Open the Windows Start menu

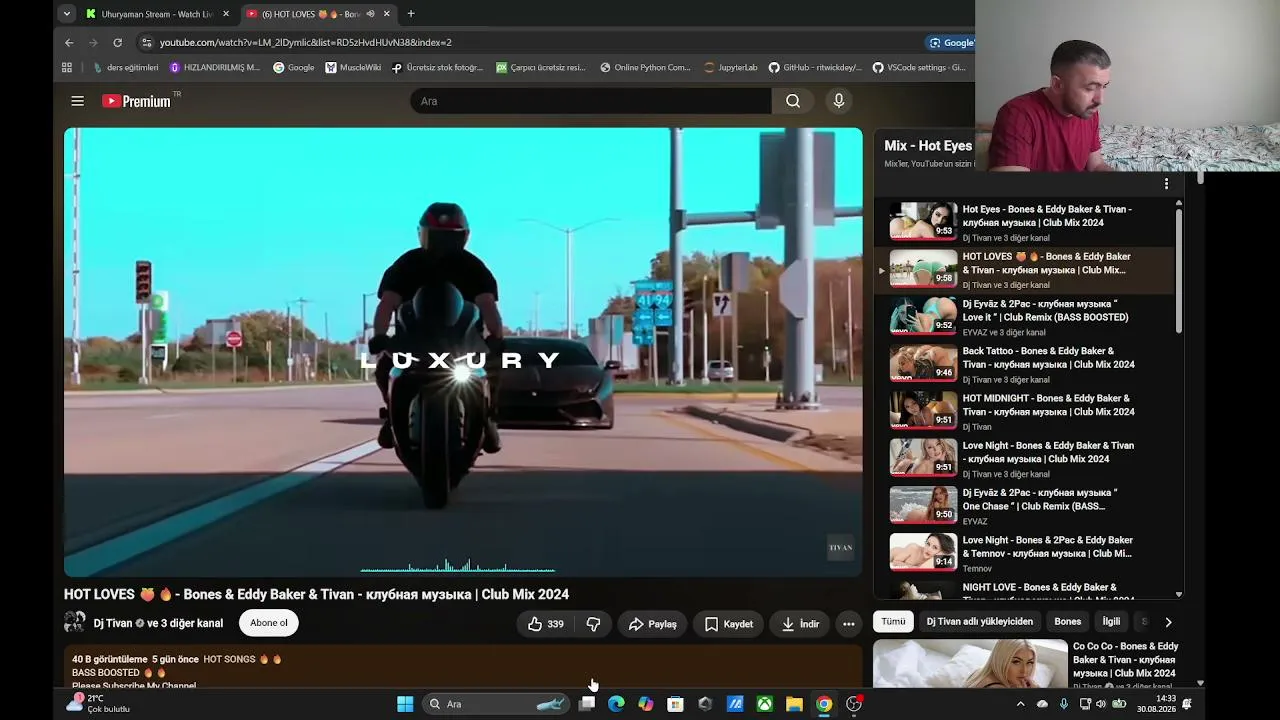click(405, 704)
